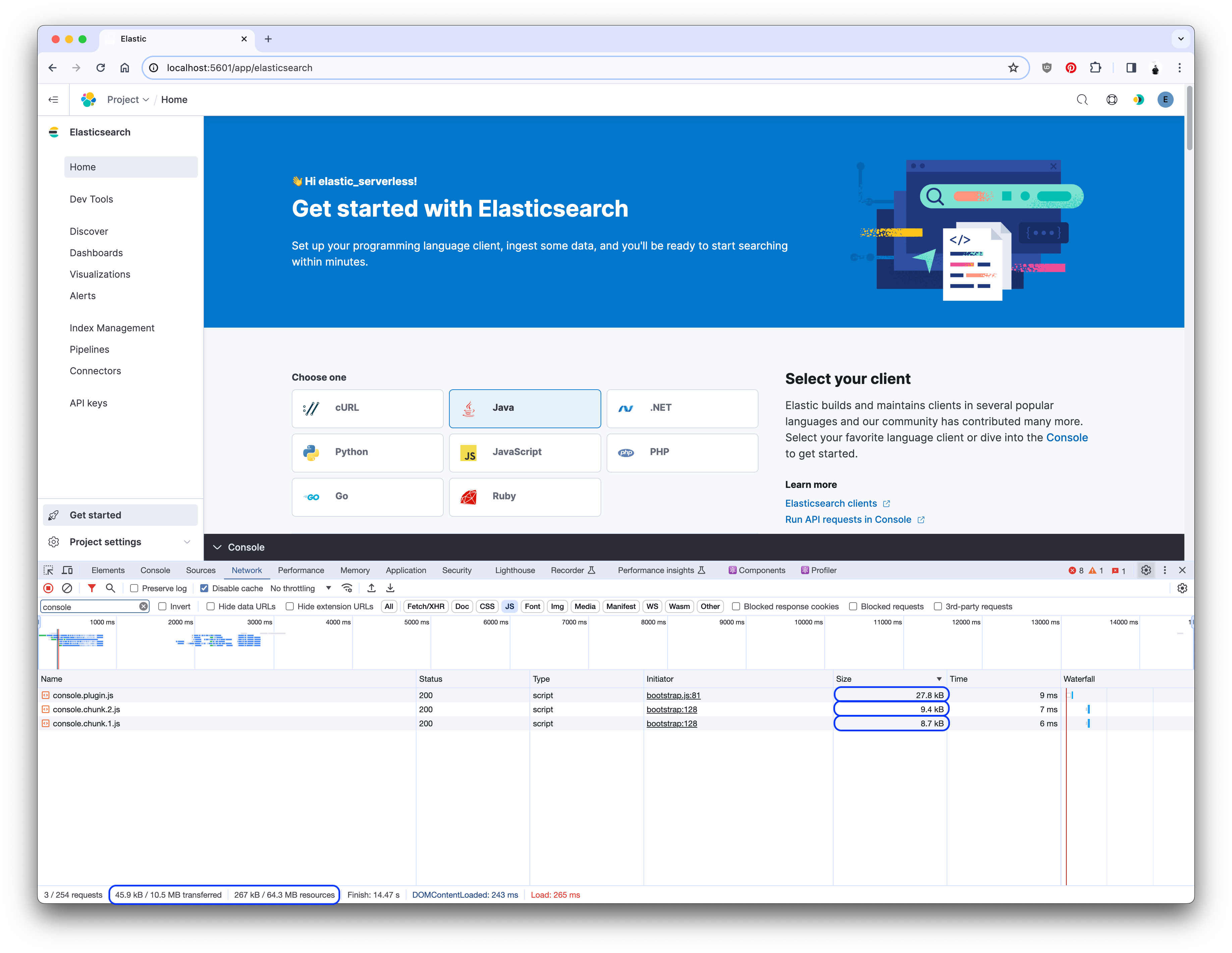Screen dimensions: 1232x953
Task: Open the Project dropdown in breadcrumb
Action: (x=128, y=100)
